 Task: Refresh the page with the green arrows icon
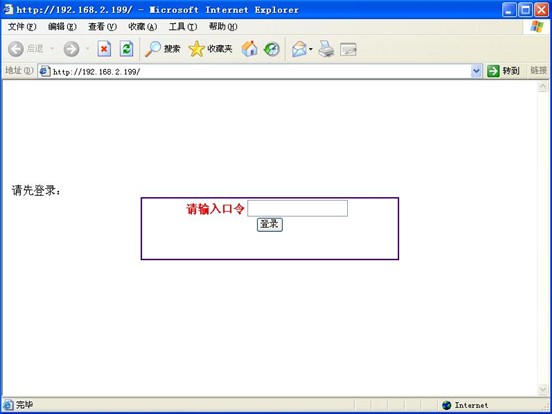tap(126, 49)
